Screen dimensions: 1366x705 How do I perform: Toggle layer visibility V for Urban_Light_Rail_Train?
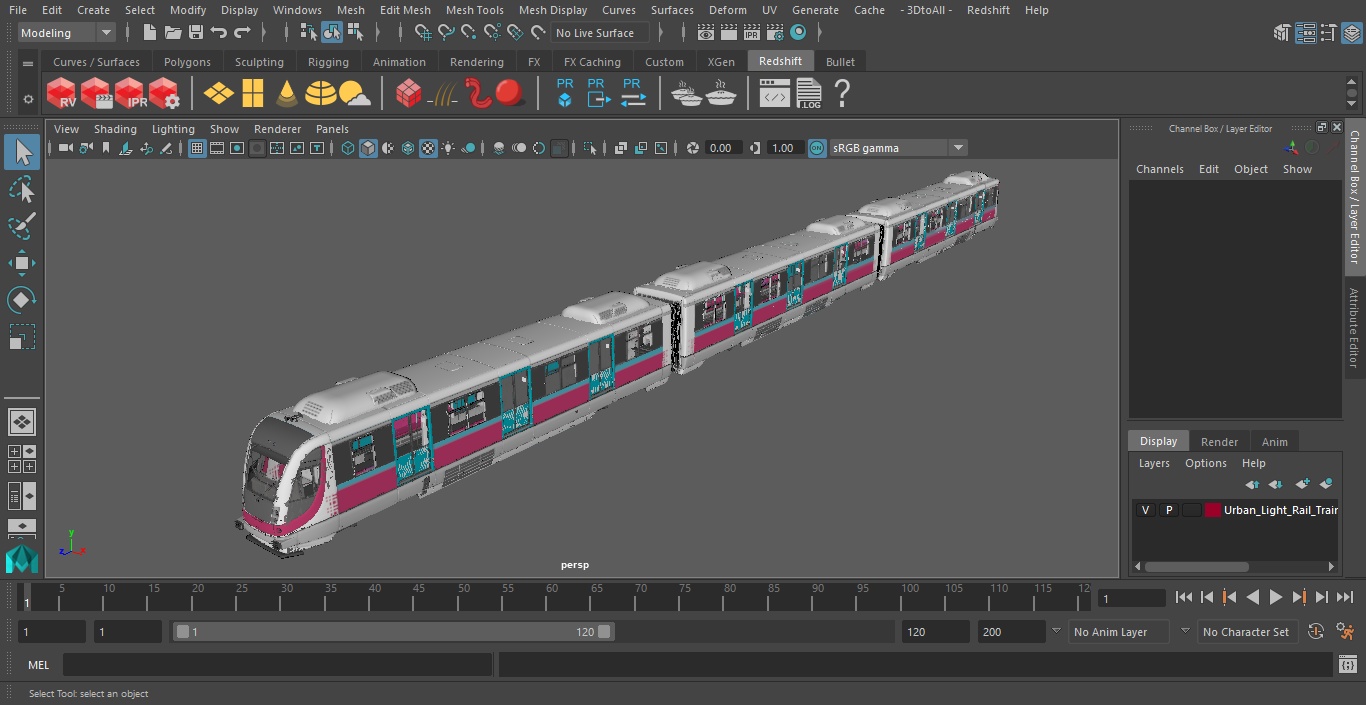click(x=1146, y=510)
